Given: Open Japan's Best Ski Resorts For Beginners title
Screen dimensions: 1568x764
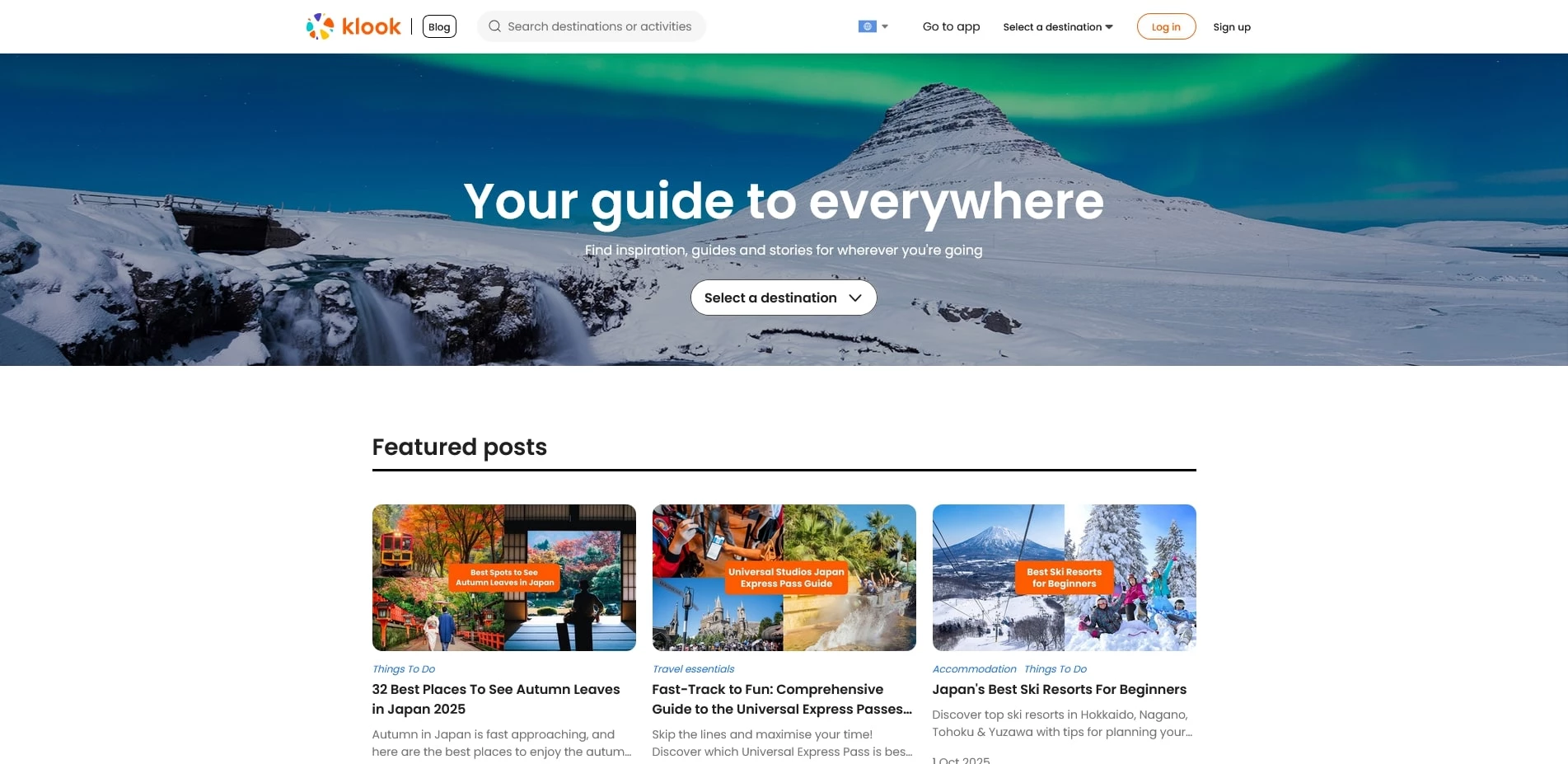Looking at the screenshot, I should point(1060,689).
